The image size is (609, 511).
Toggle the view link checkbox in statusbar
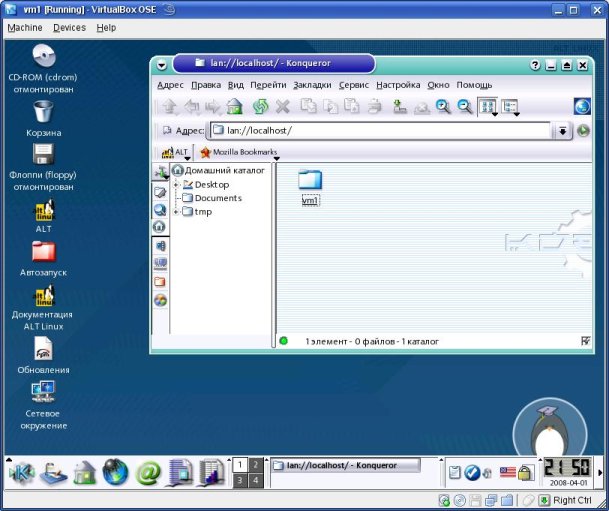[x=585, y=341]
